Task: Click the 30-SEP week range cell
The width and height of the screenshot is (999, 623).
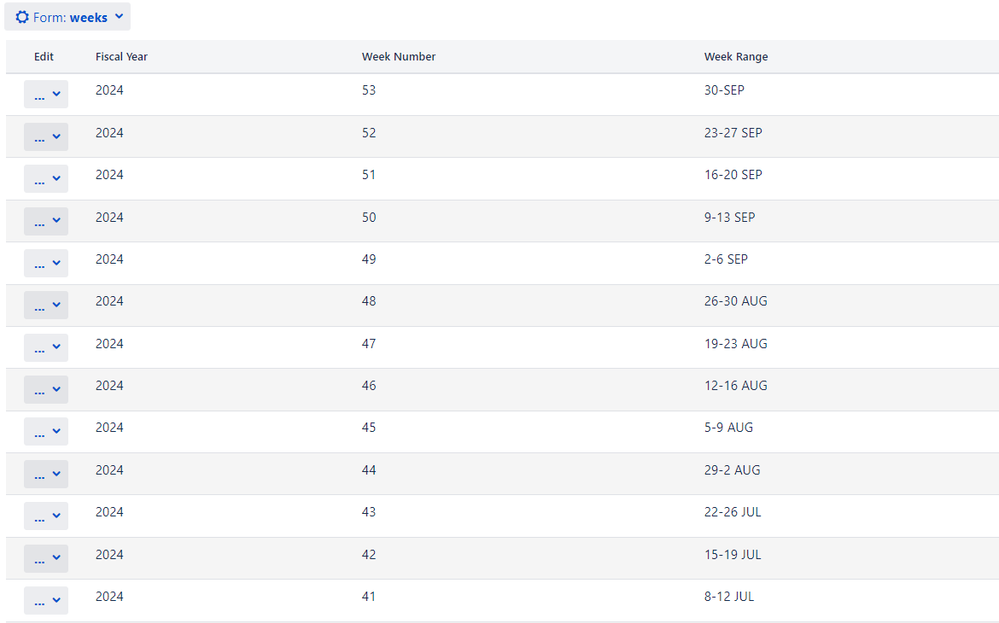Action: point(724,90)
